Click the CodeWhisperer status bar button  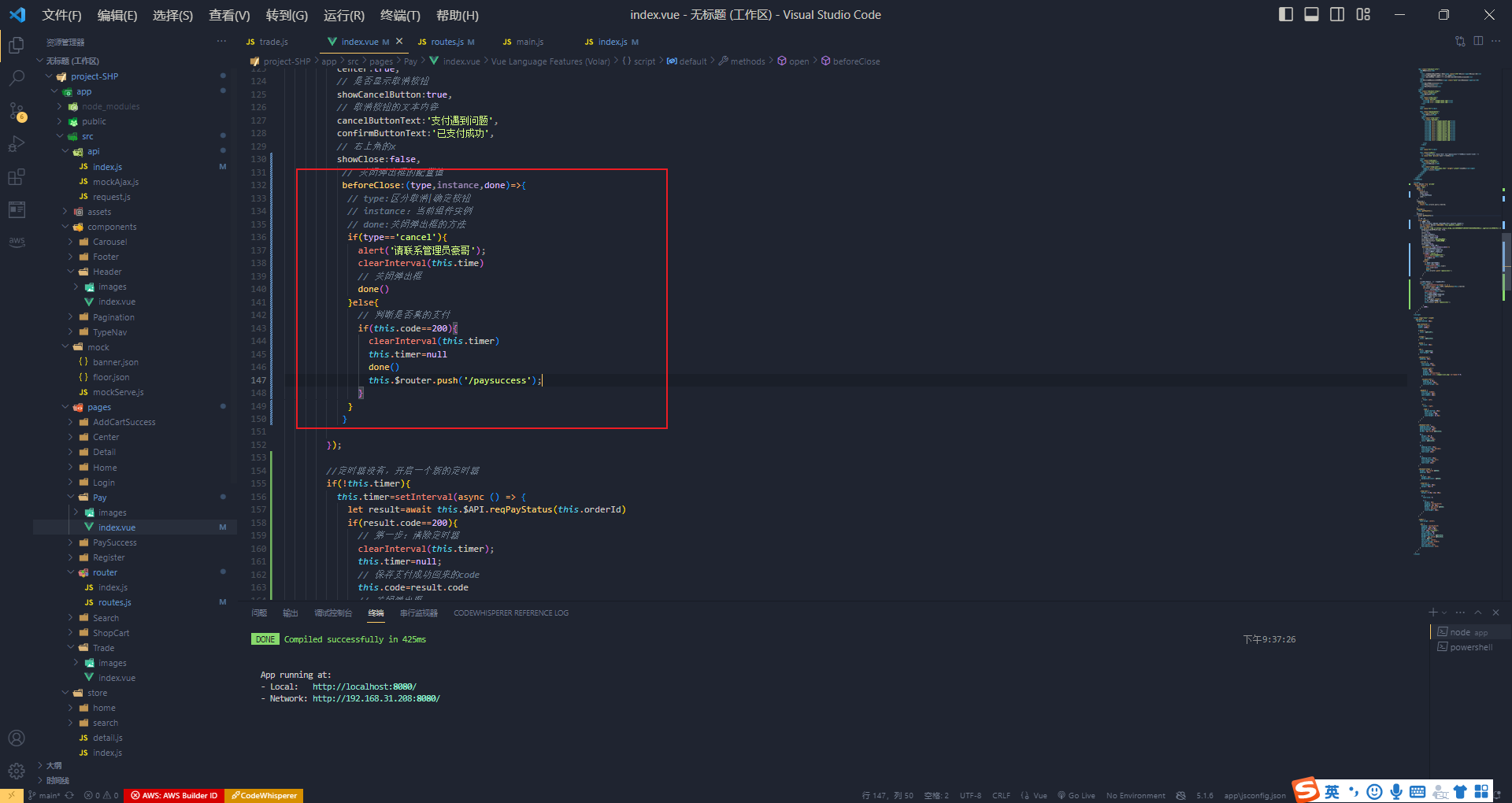pyautogui.click(x=264, y=795)
